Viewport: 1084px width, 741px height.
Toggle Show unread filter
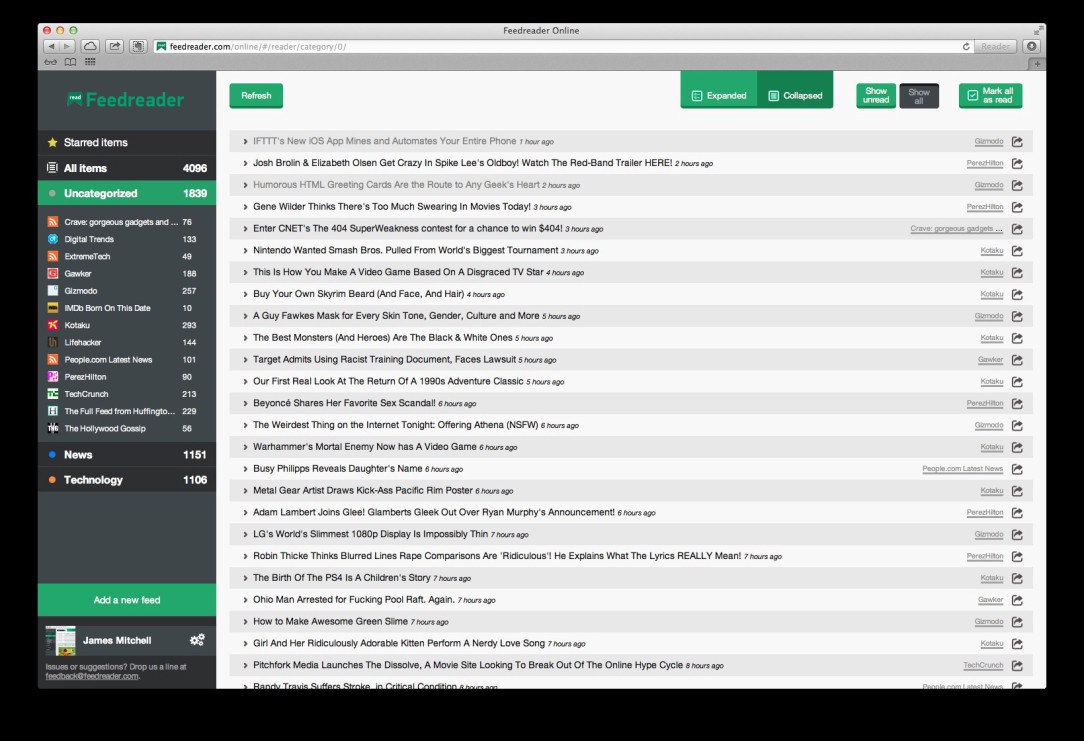point(876,95)
